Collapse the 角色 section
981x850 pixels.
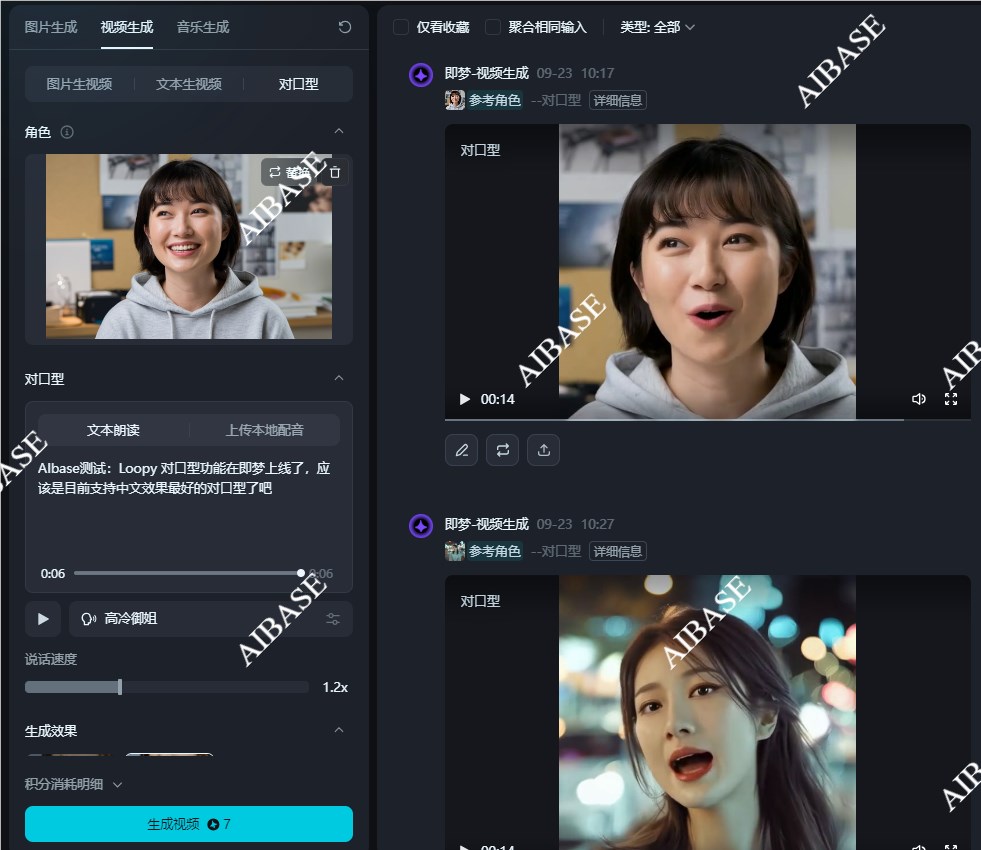pyautogui.click(x=339, y=131)
